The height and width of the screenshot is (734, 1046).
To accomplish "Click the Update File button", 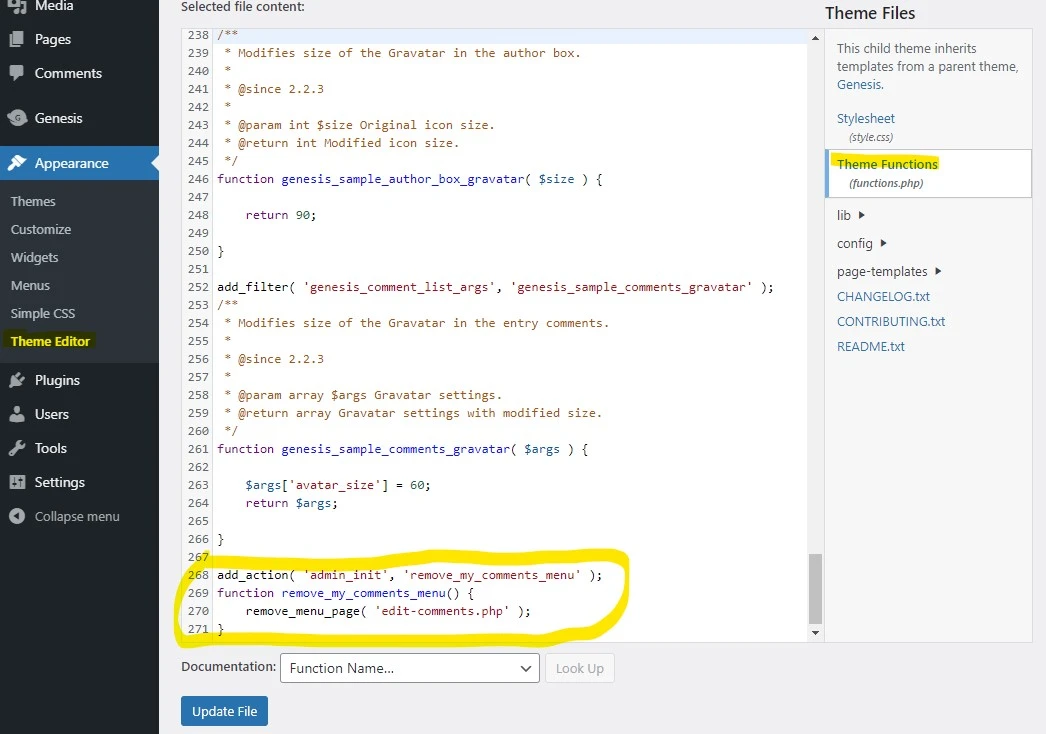I will pyautogui.click(x=224, y=711).
